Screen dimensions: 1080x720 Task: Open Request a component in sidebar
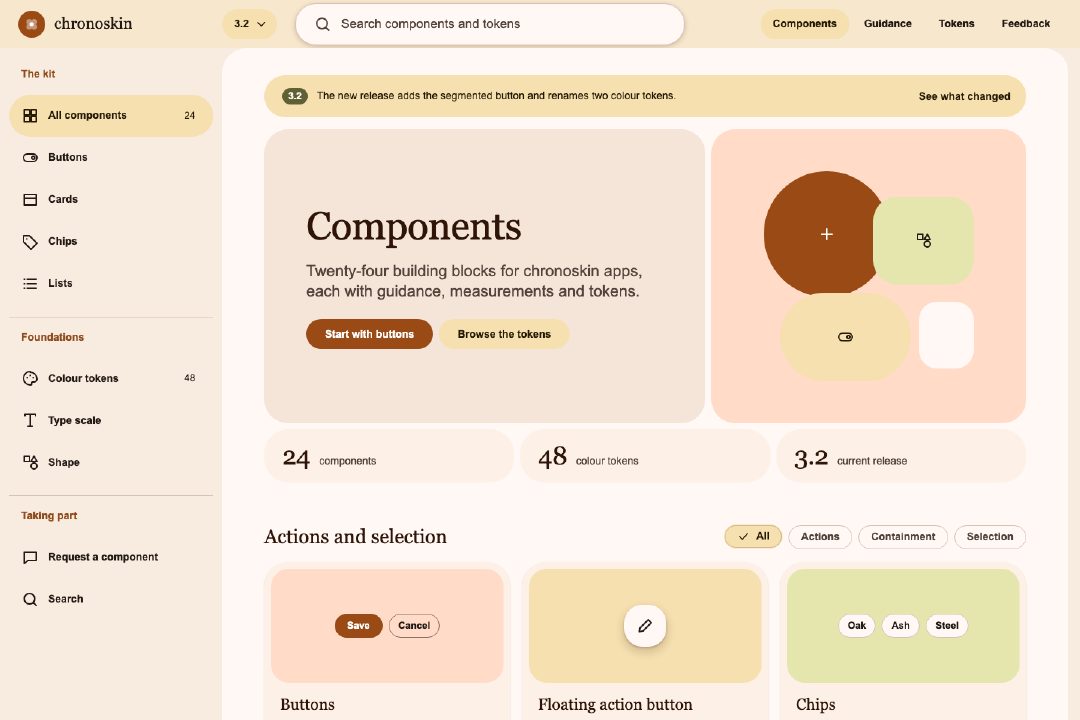click(x=111, y=557)
